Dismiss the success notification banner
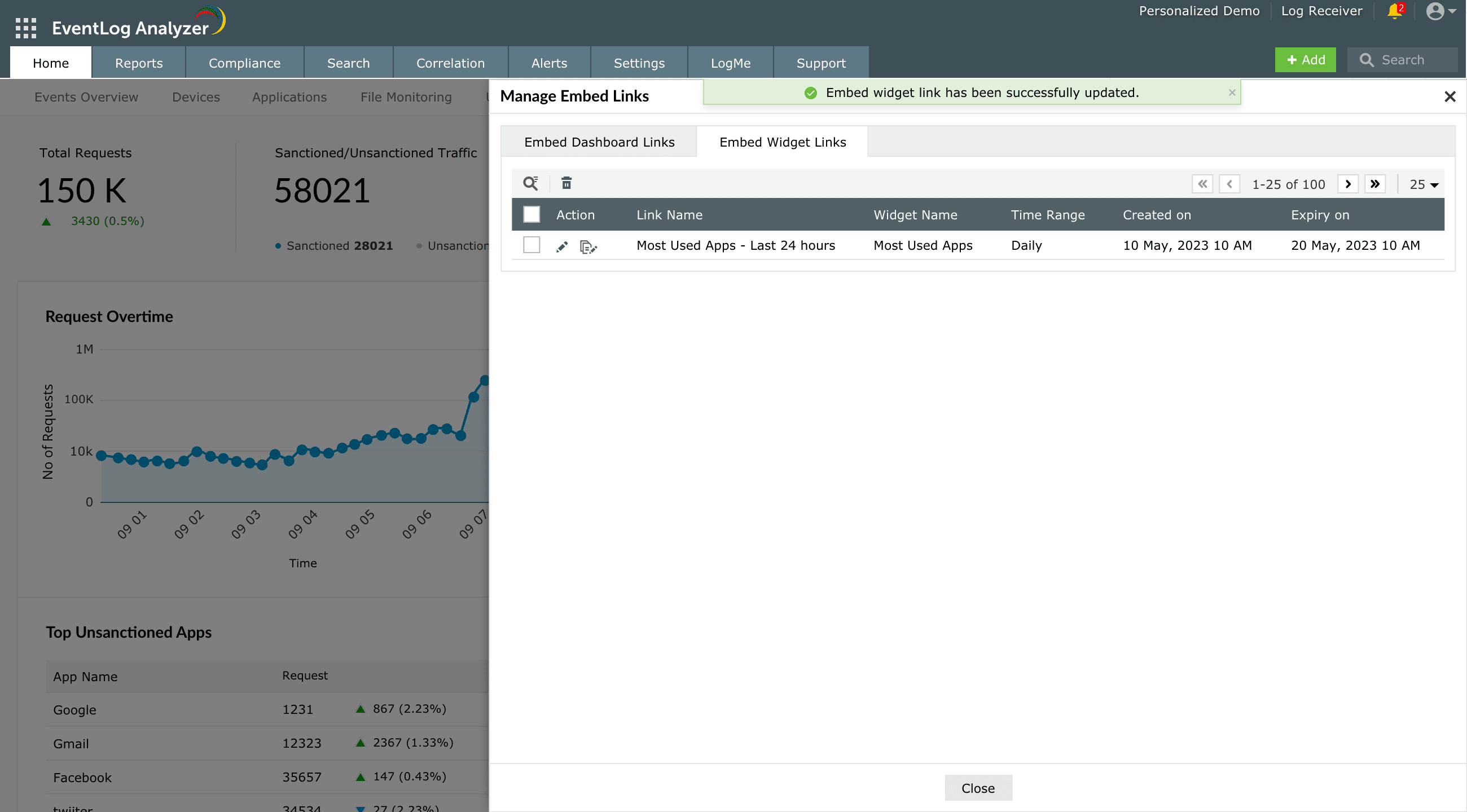Viewport: 1467px width, 812px height. (1232, 92)
